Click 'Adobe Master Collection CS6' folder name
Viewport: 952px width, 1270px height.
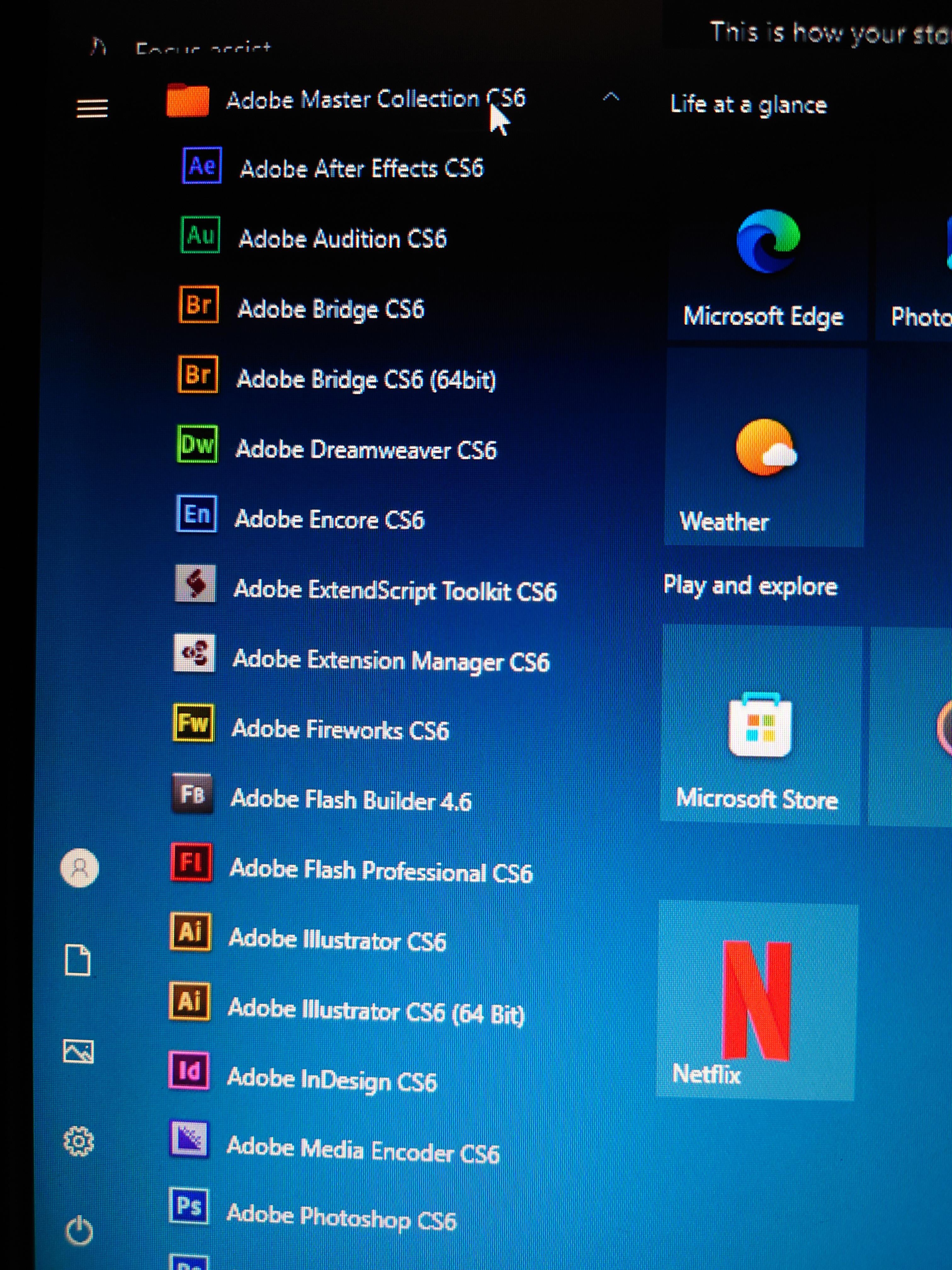coord(376,99)
